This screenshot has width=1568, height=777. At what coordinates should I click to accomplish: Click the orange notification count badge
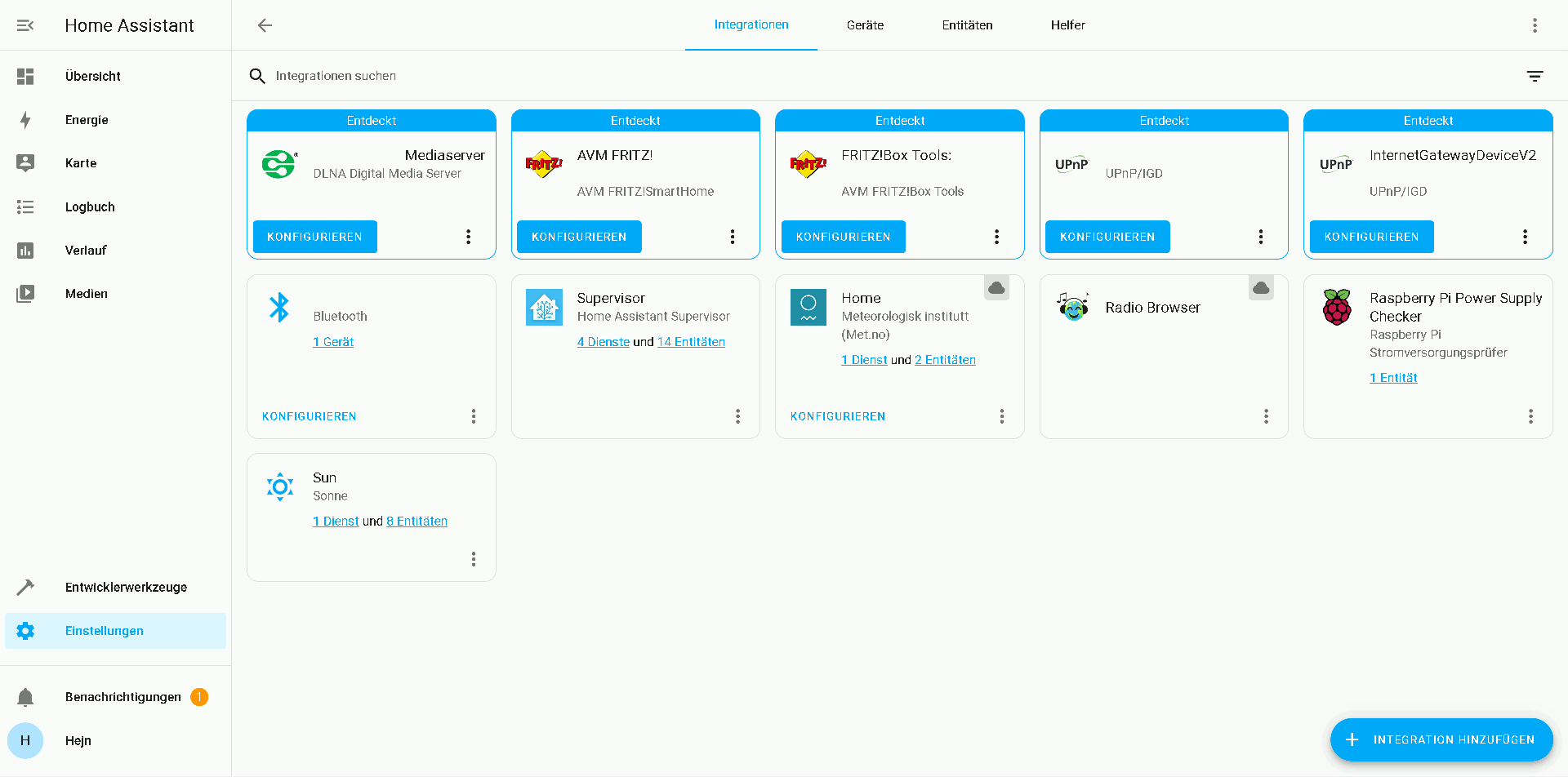[x=199, y=697]
